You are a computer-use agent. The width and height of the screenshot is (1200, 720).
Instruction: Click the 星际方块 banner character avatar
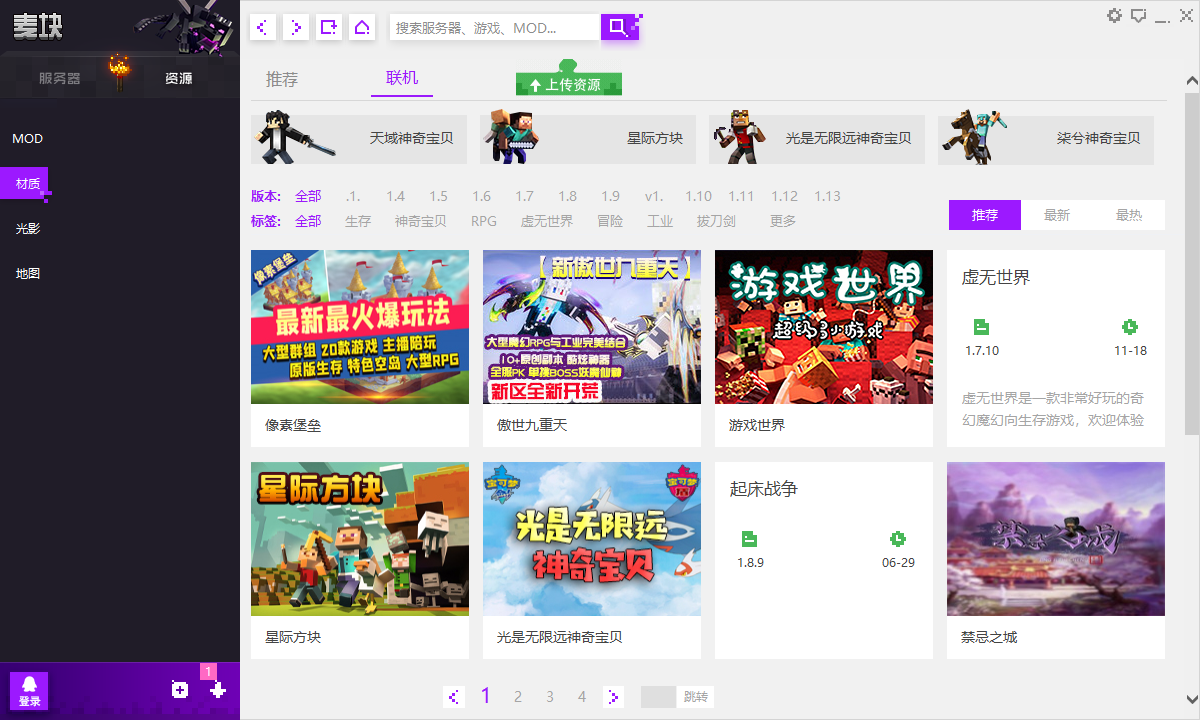[513, 138]
